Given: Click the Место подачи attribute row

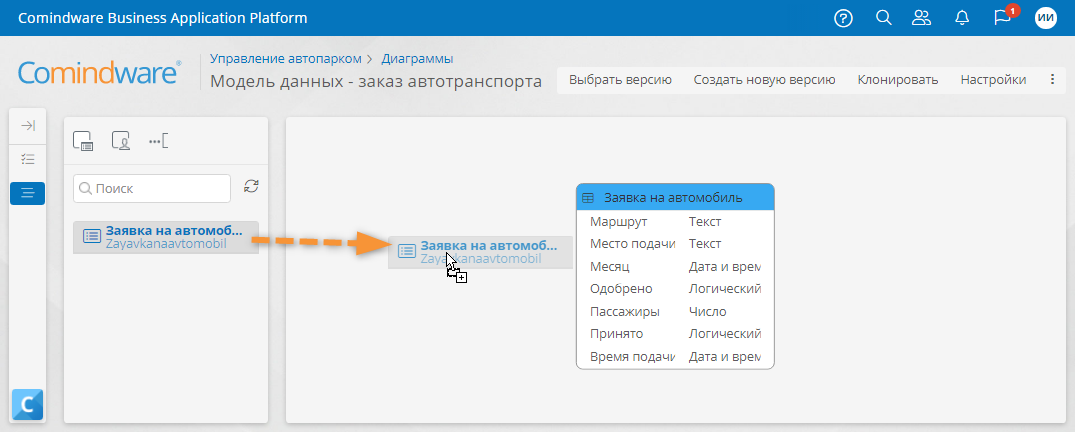Looking at the screenshot, I should [x=675, y=243].
